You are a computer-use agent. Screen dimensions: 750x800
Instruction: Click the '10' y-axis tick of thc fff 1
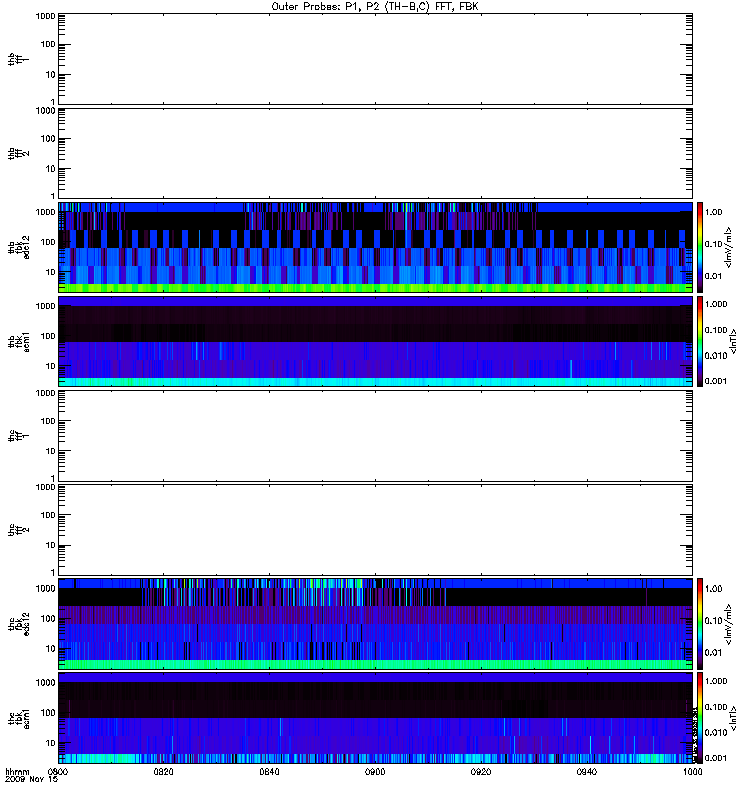pyautogui.click(x=51, y=452)
